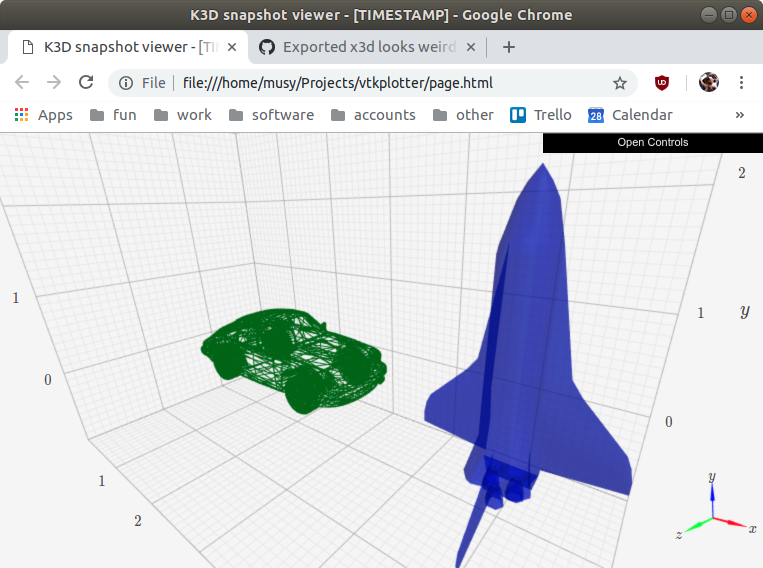Viewport: 763px width, 568px height.
Task: Open the Trello bookmark
Action: [x=541, y=115]
